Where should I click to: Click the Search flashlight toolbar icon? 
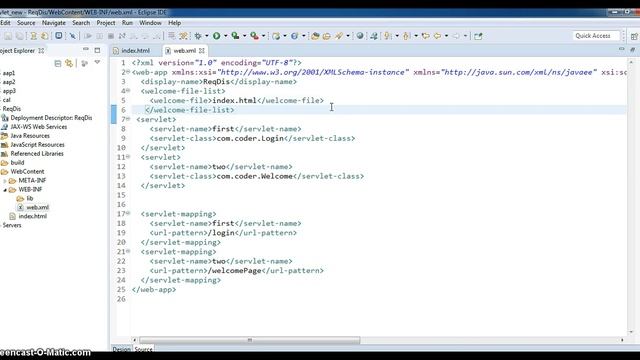click(x=339, y=36)
